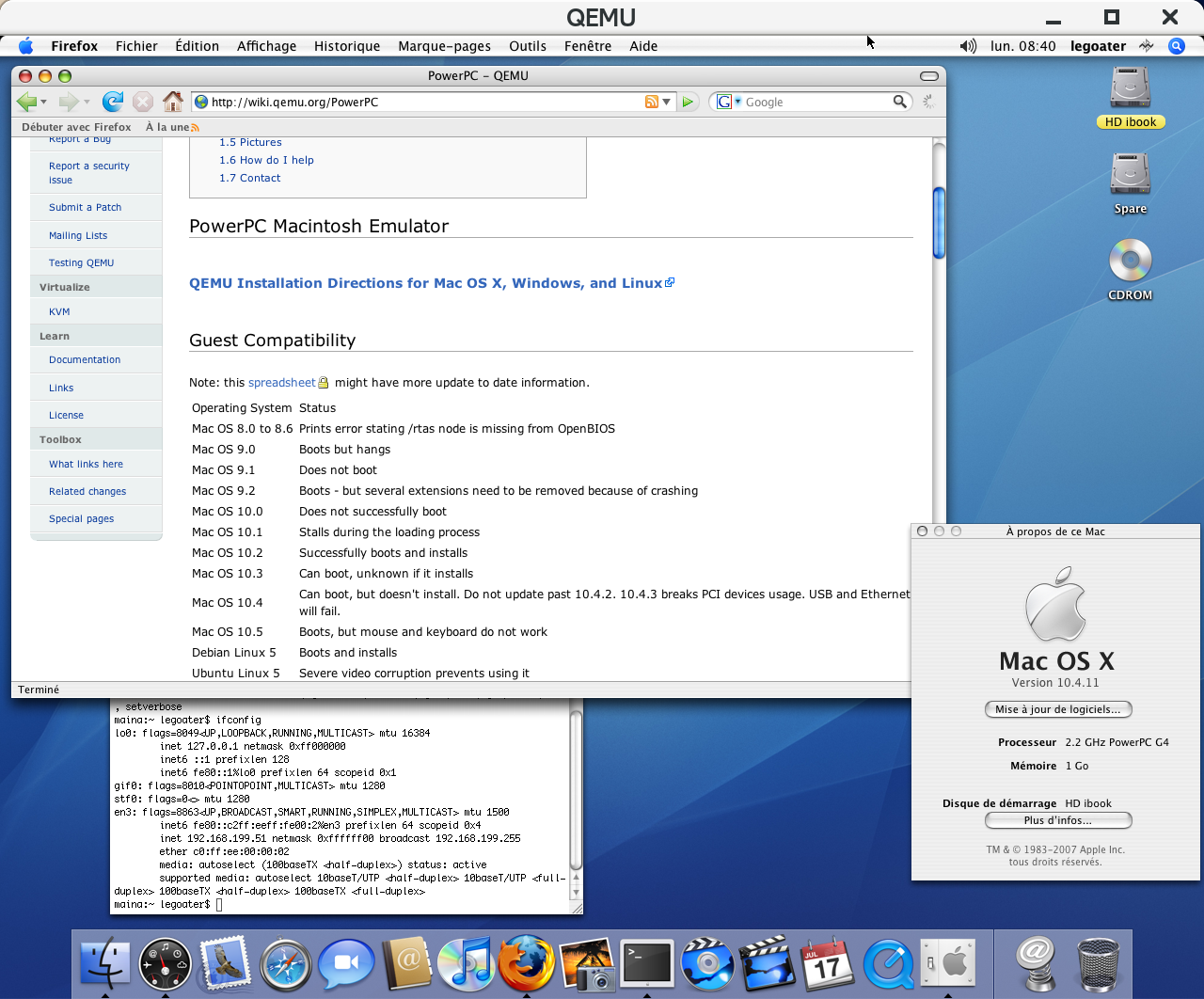Screen dimensions: 1204x999
Task: Click the 'Plus d'infos...' button
Action: click(1058, 820)
